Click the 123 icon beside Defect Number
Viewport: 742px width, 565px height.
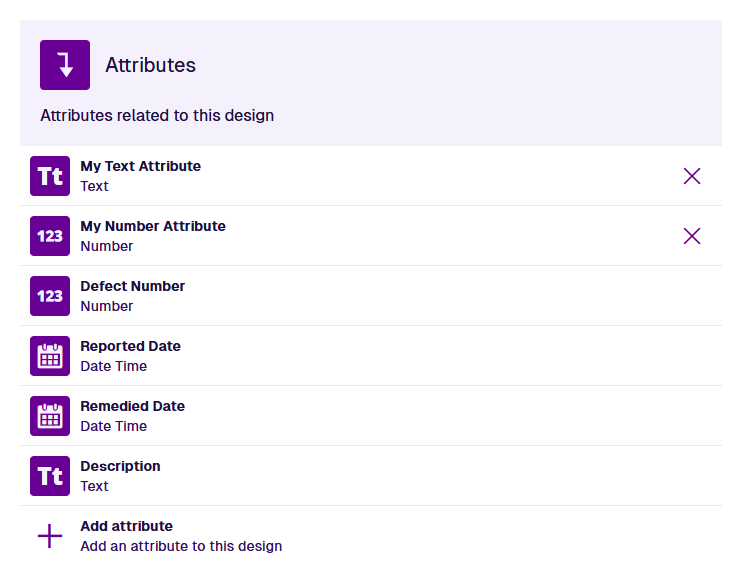pyautogui.click(x=50, y=296)
